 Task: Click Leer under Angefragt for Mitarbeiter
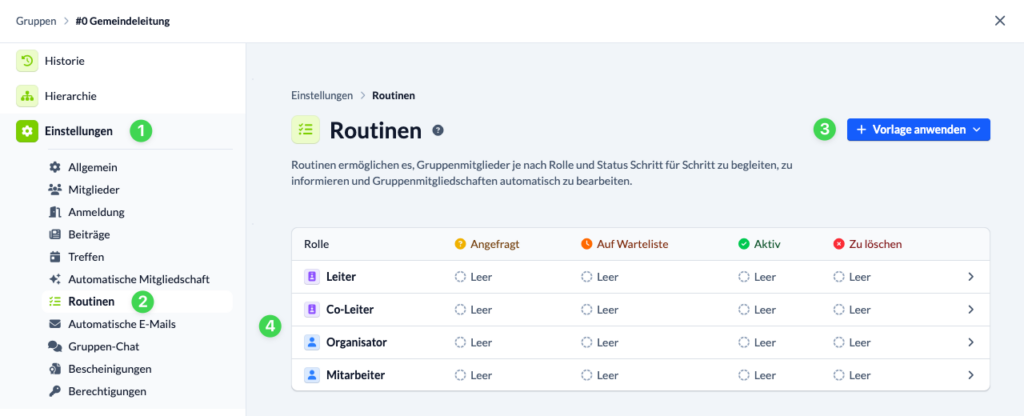click(473, 375)
